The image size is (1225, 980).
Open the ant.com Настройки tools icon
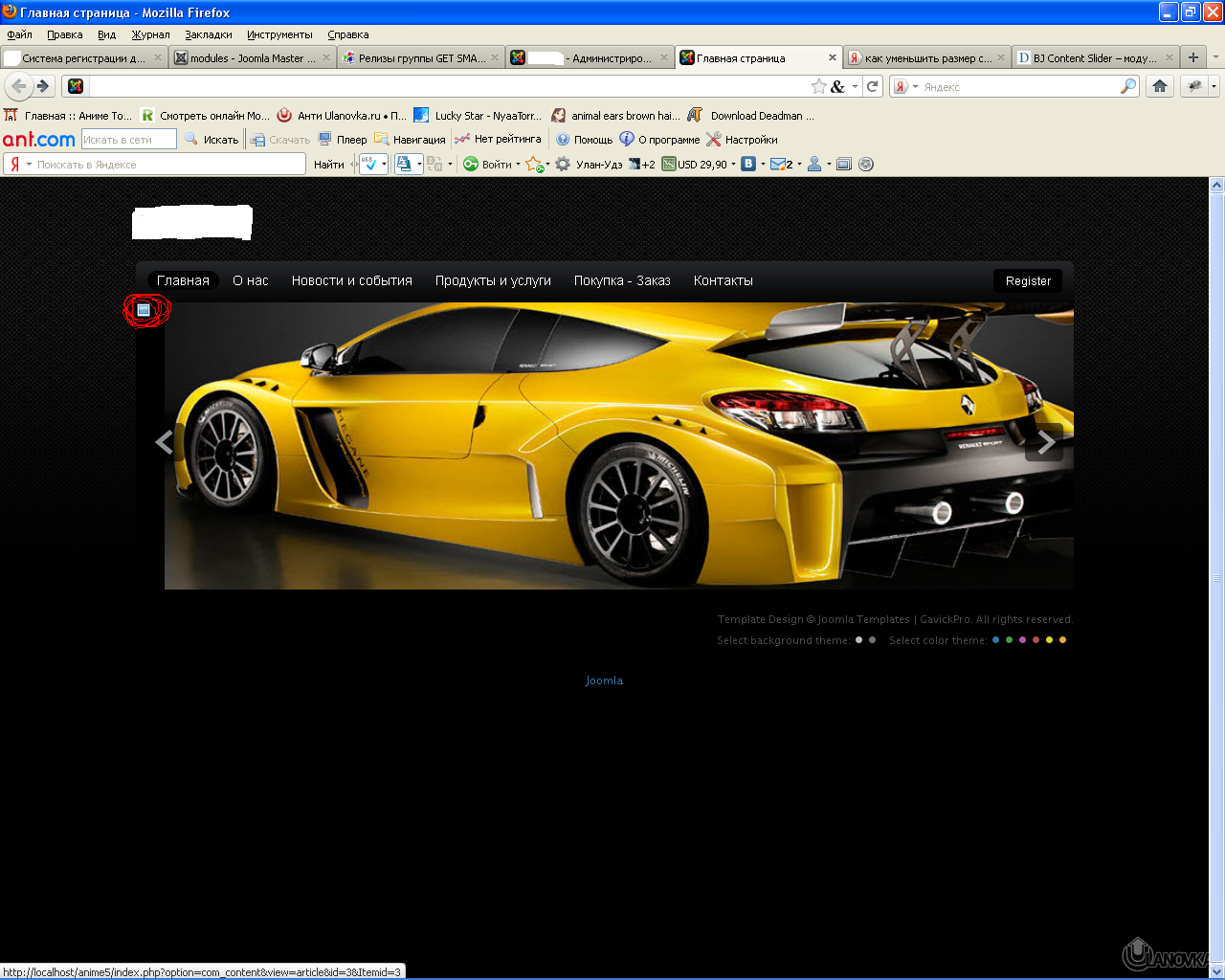tap(713, 140)
